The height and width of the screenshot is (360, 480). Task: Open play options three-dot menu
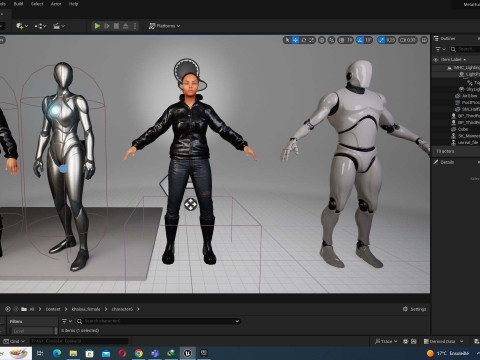coord(135,26)
